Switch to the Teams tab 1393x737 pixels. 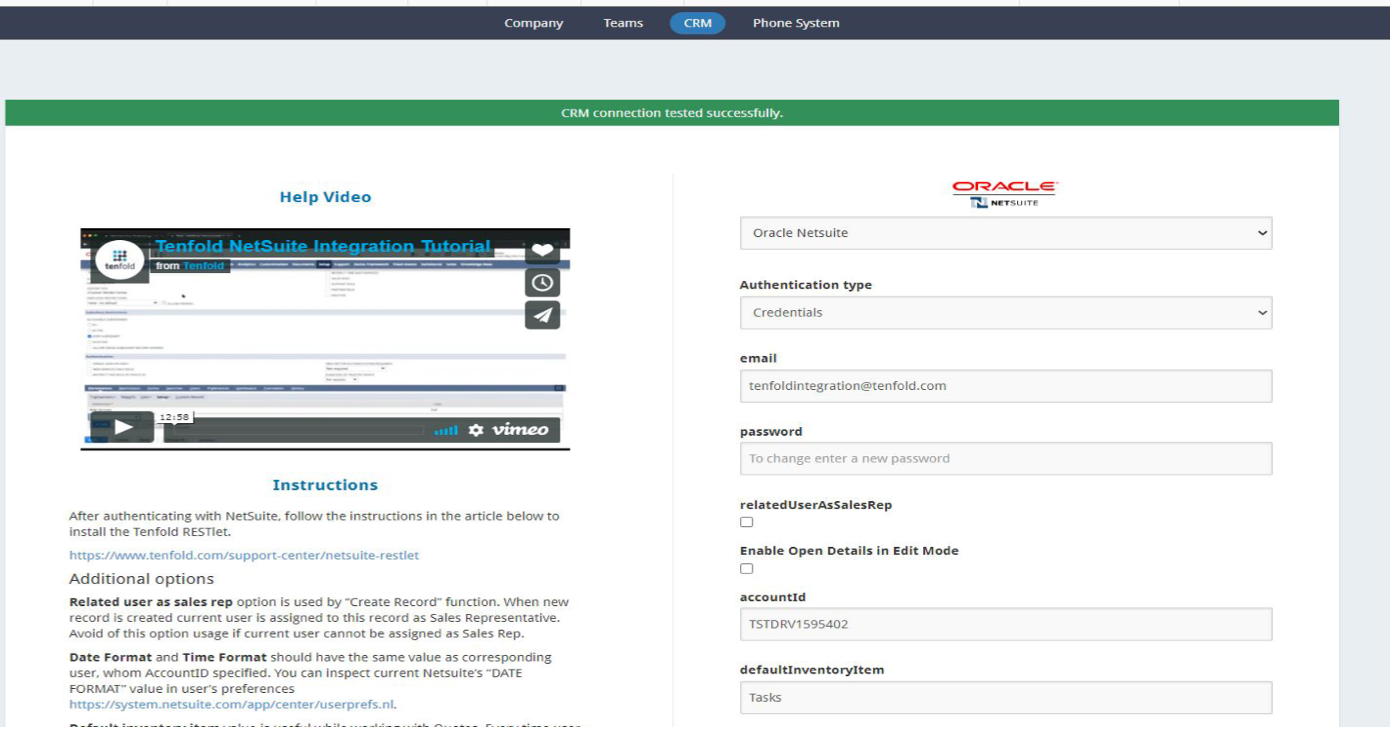[x=622, y=22]
